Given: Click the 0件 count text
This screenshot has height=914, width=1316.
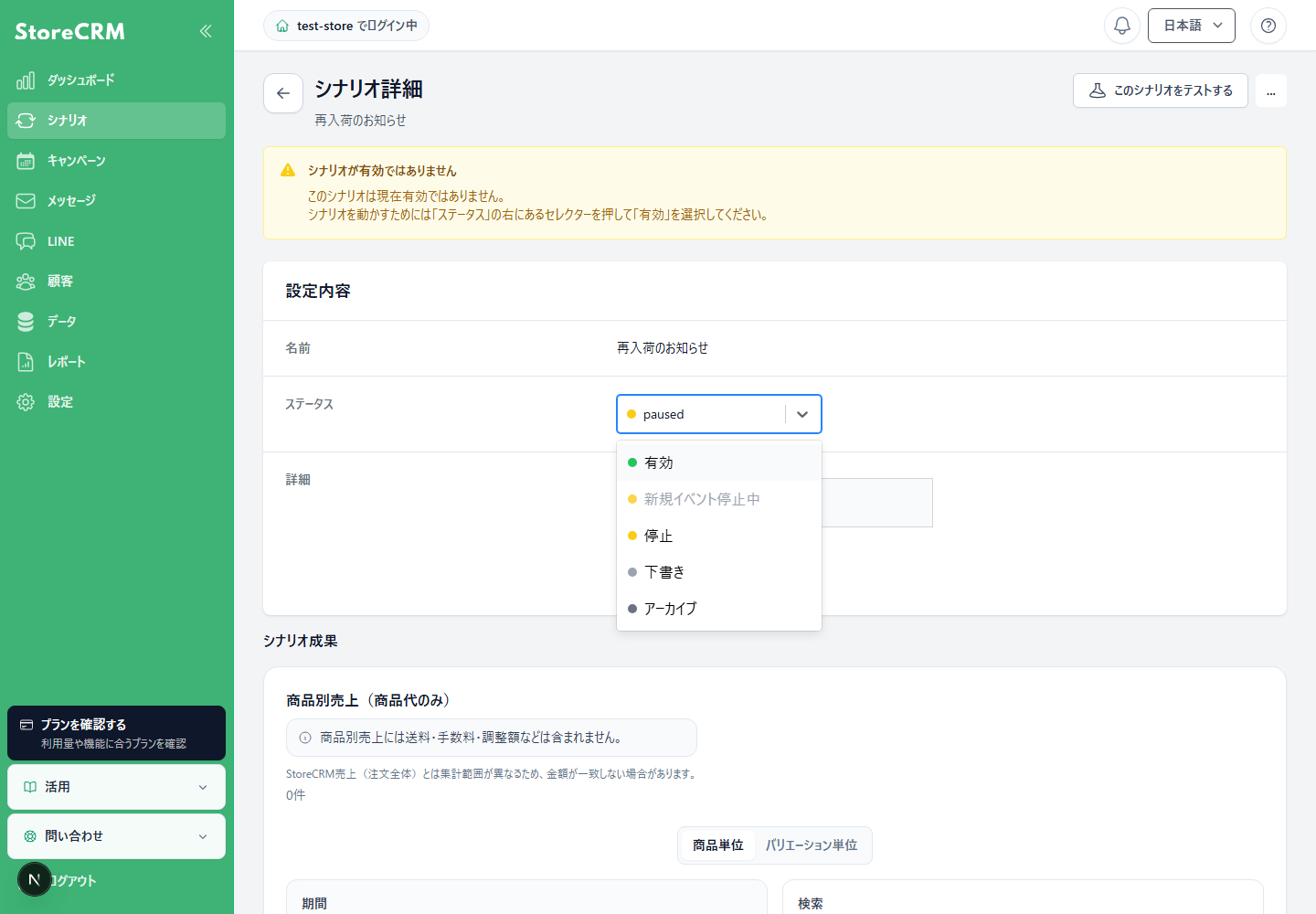Looking at the screenshot, I should [295, 795].
